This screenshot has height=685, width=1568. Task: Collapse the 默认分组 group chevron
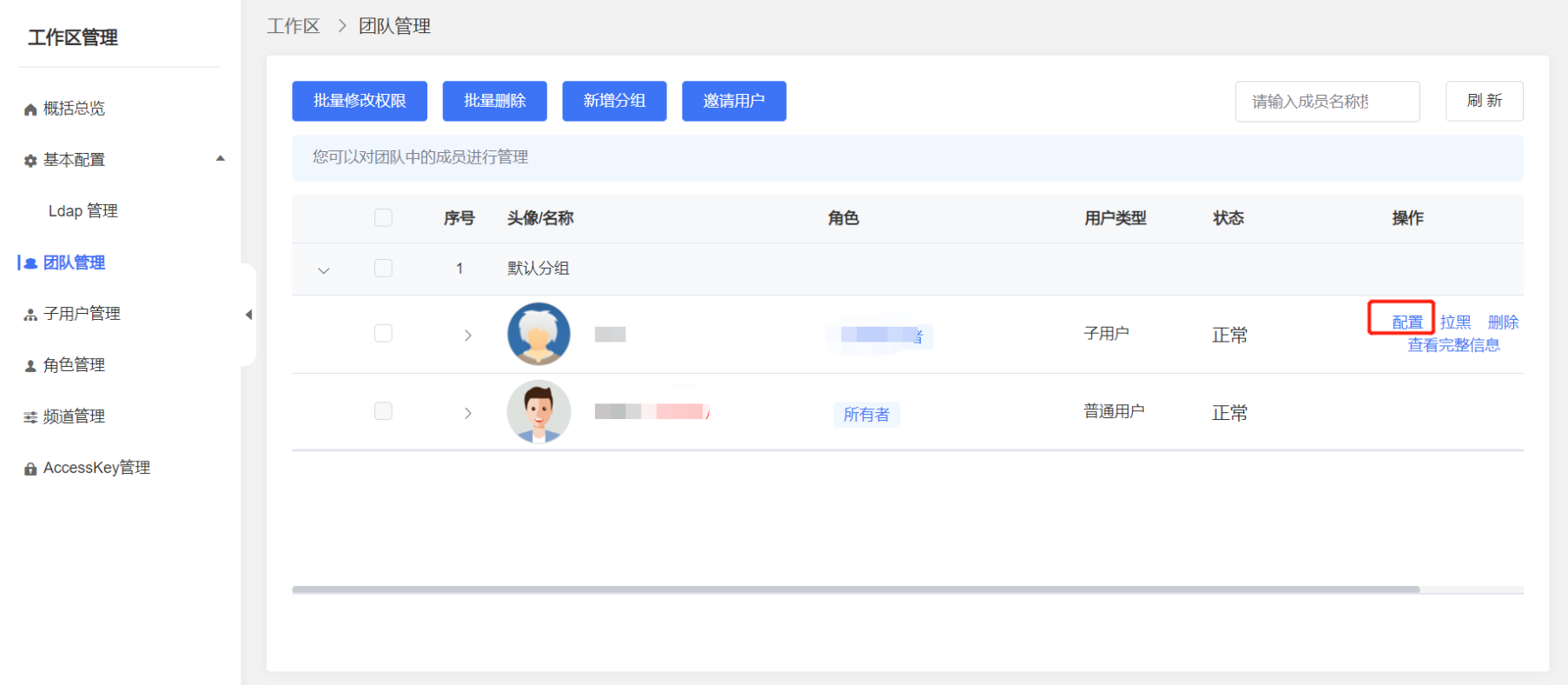[x=324, y=270]
